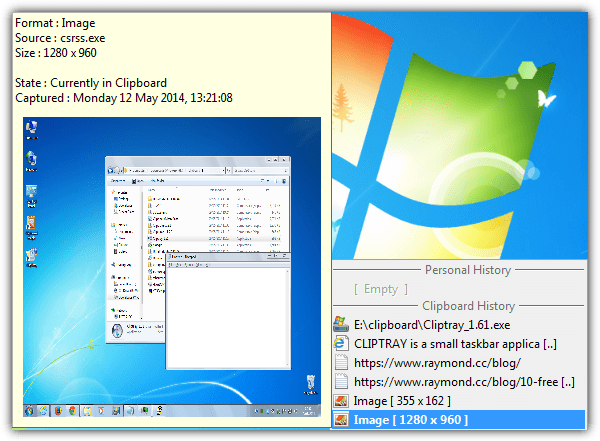The image size is (600, 441).
Task: Click the Format : Image line
Action: click(55, 23)
